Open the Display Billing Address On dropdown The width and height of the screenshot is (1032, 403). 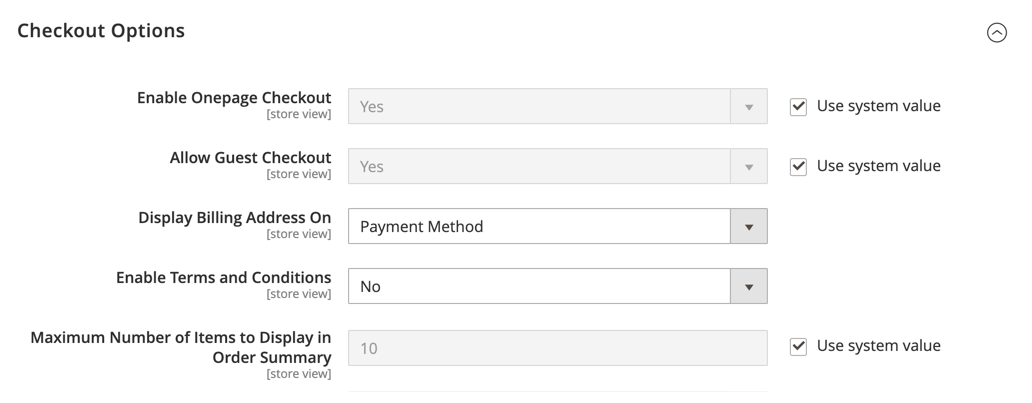pyautogui.click(x=557, y=227)
